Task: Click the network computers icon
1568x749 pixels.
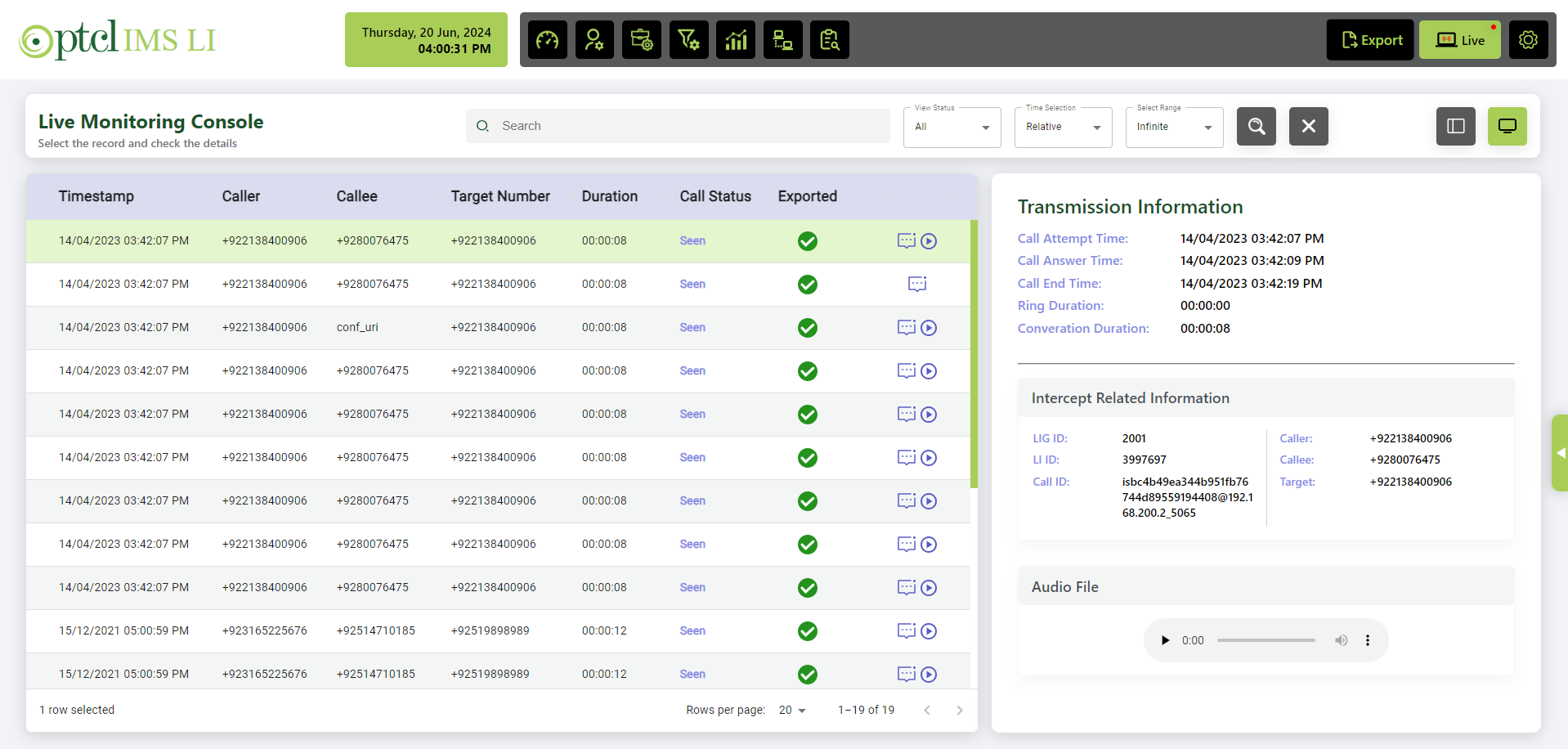Action: (x=782, y=40)
